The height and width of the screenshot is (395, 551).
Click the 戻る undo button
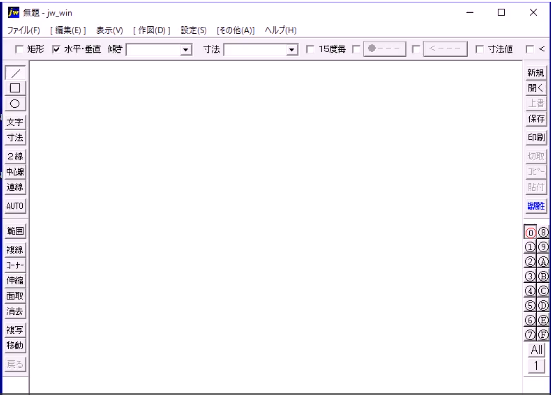(x=15, y=364)
